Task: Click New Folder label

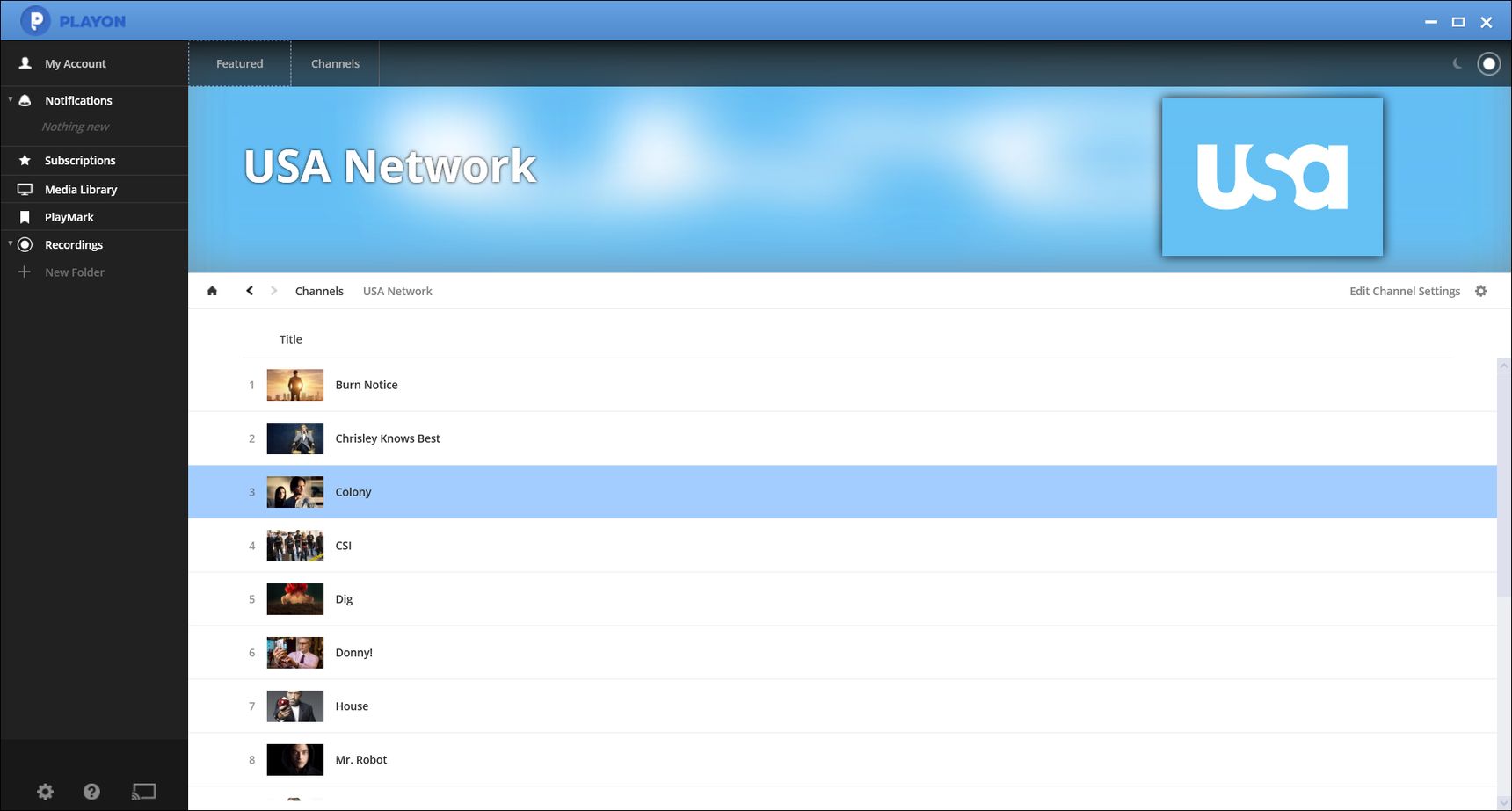Action: click(x=75, y=272)
